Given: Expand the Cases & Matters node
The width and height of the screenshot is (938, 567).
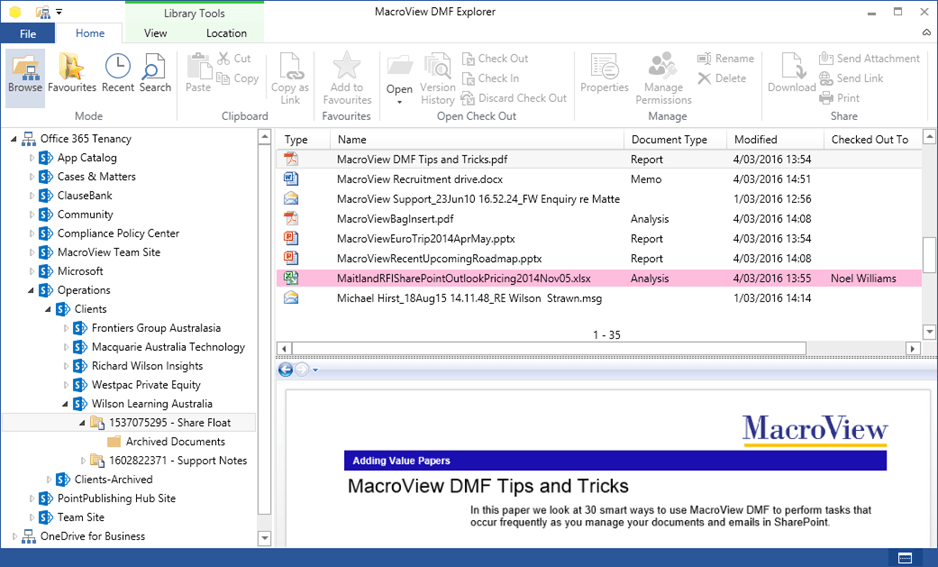Looking at the screenshot, I should pos(32,176).
